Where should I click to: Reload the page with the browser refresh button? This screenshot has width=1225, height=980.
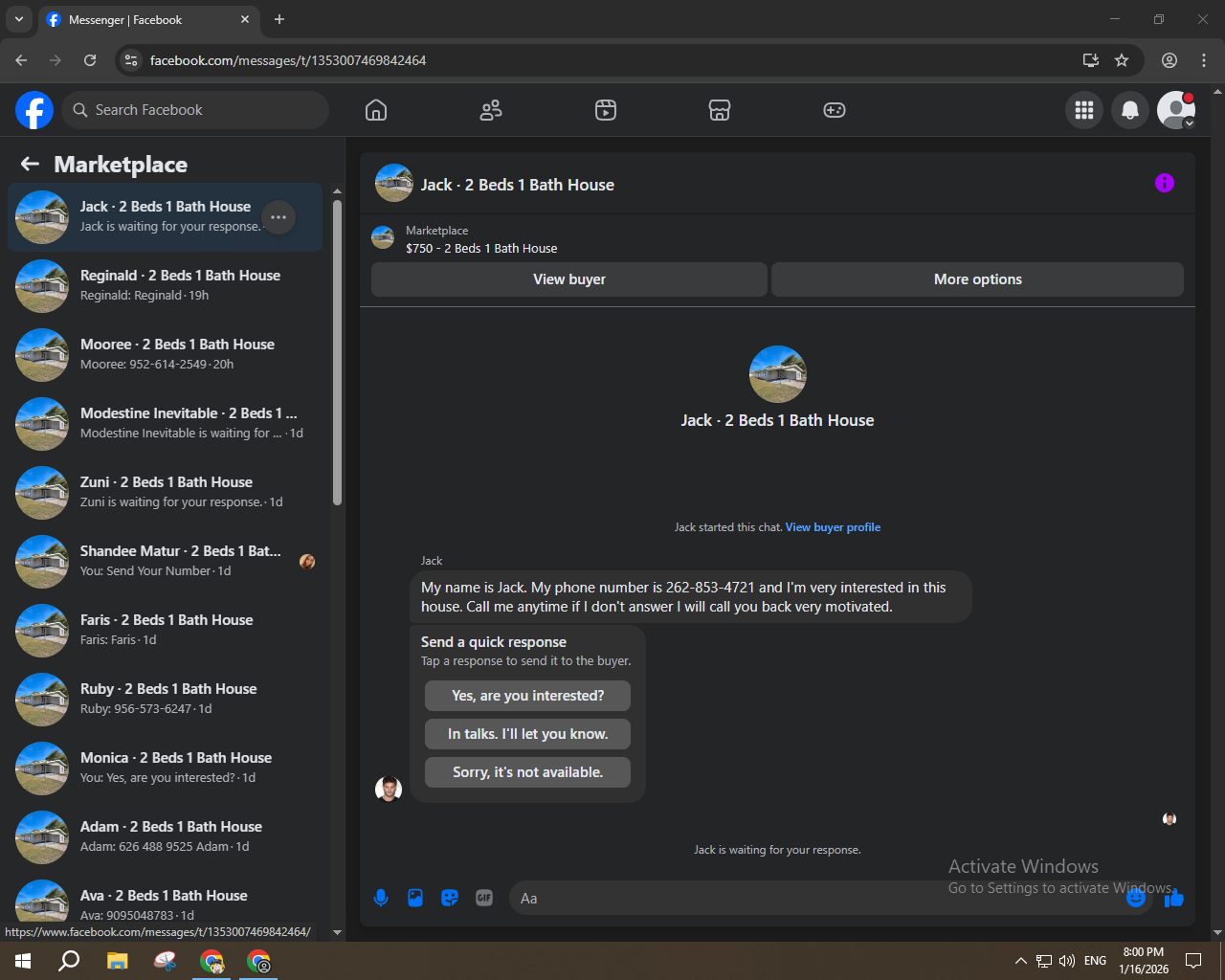coord(90,60)
